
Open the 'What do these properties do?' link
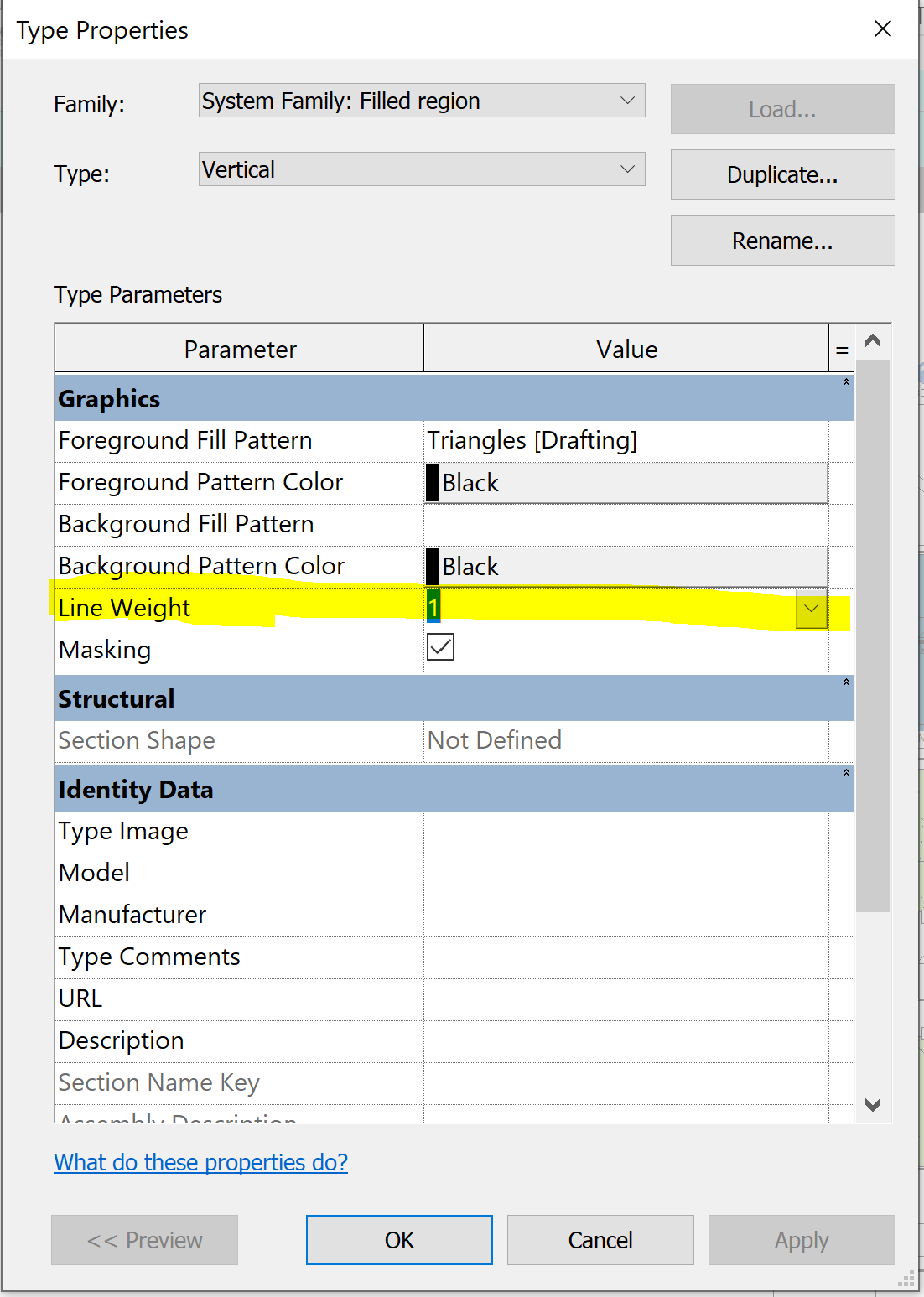[x=200, y=1162]
